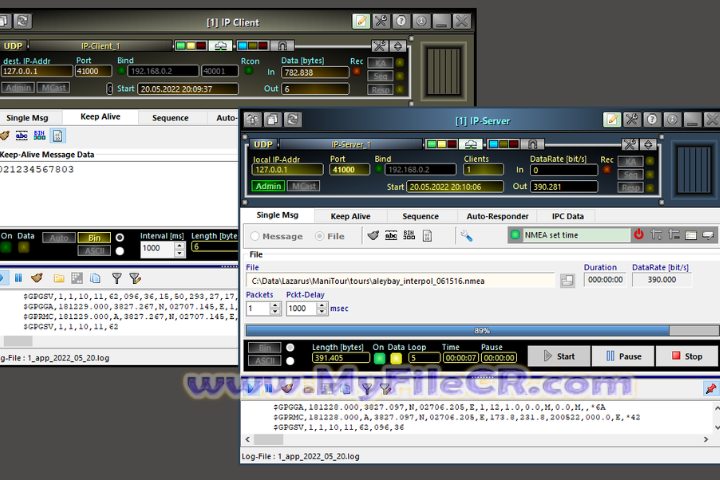
Task: Click the copy icon in IP-Server title bar
Action: 272,120
